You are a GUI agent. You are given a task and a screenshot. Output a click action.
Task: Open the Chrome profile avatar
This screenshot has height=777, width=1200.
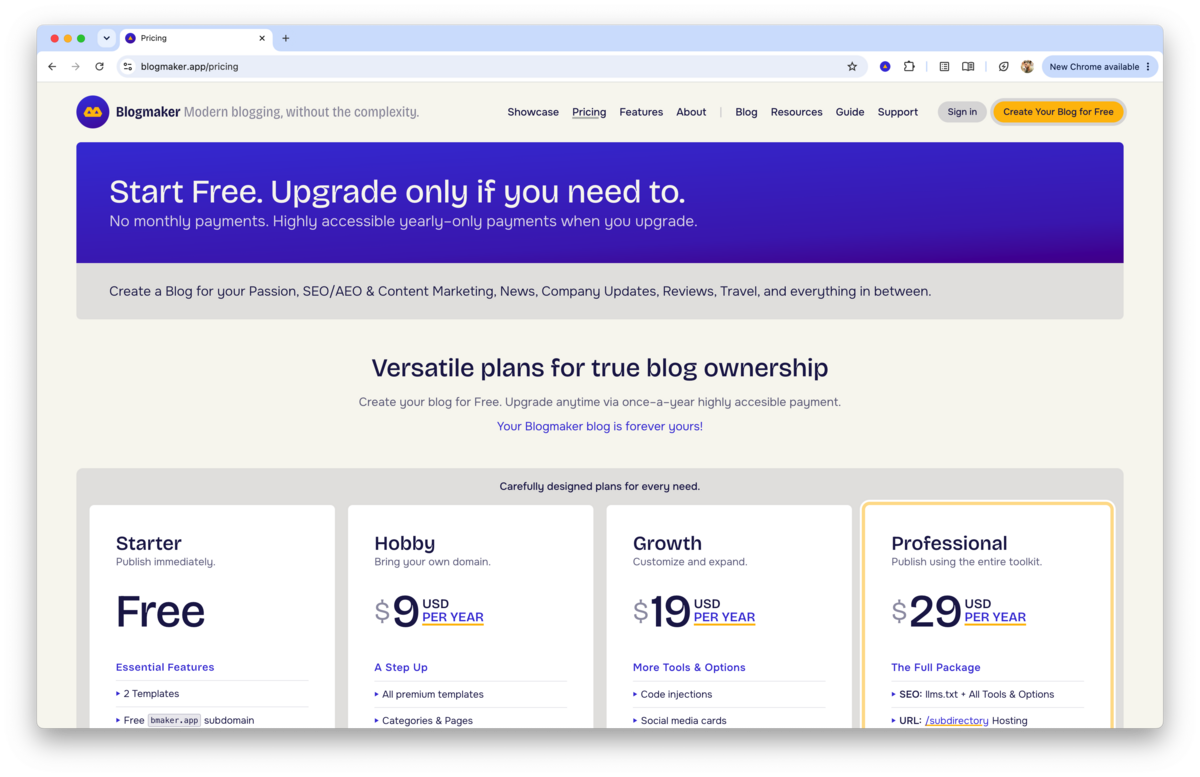pos(1027,67)
